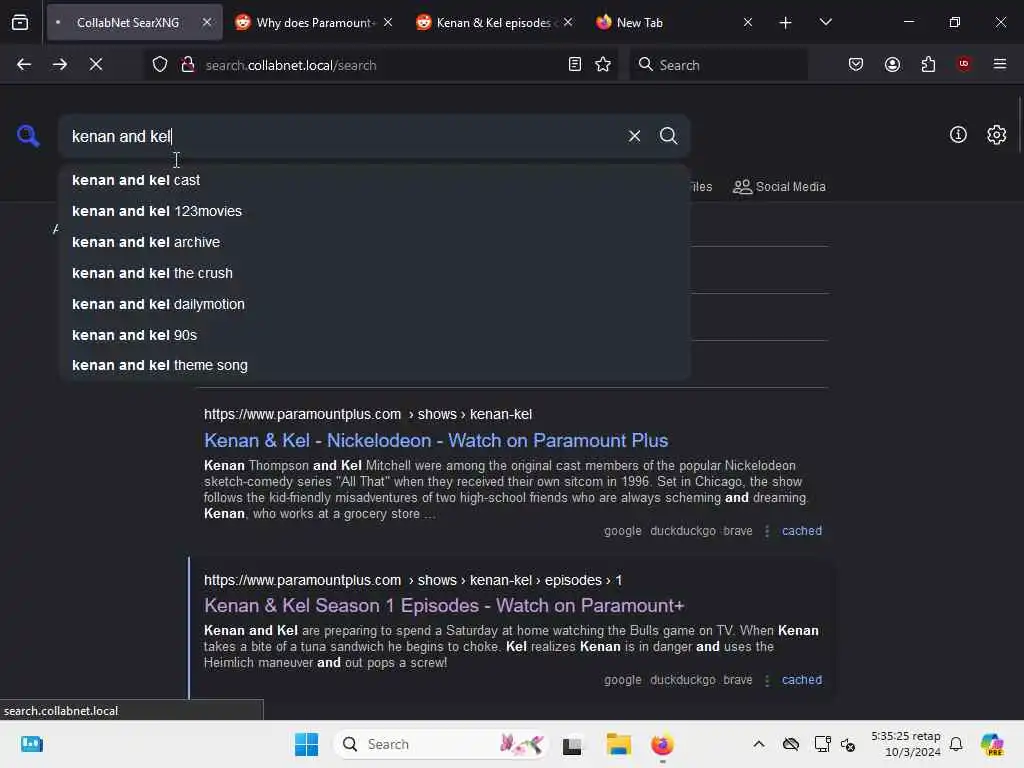This screenshot has width=1024, height=768.
Task: Open uBlock Origin extension icon
Action: tap(964, 64)
